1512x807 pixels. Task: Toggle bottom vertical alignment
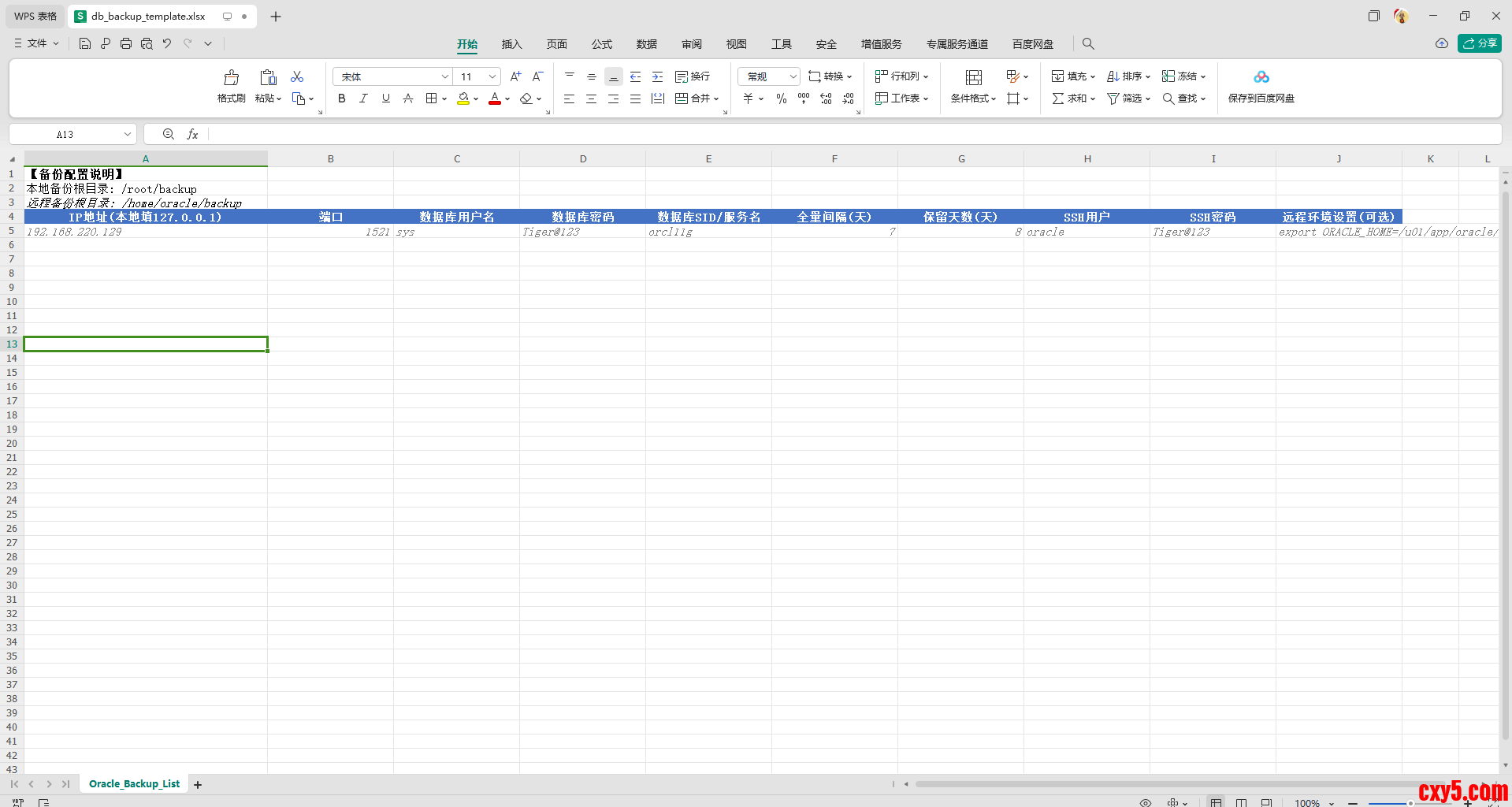point(614,76)
